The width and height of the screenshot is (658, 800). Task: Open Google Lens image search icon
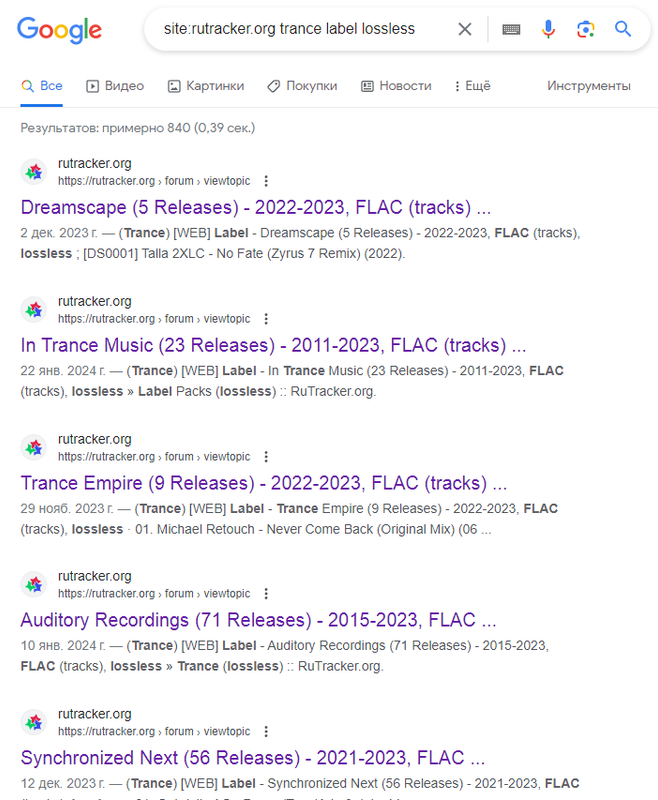coord(586,29)
